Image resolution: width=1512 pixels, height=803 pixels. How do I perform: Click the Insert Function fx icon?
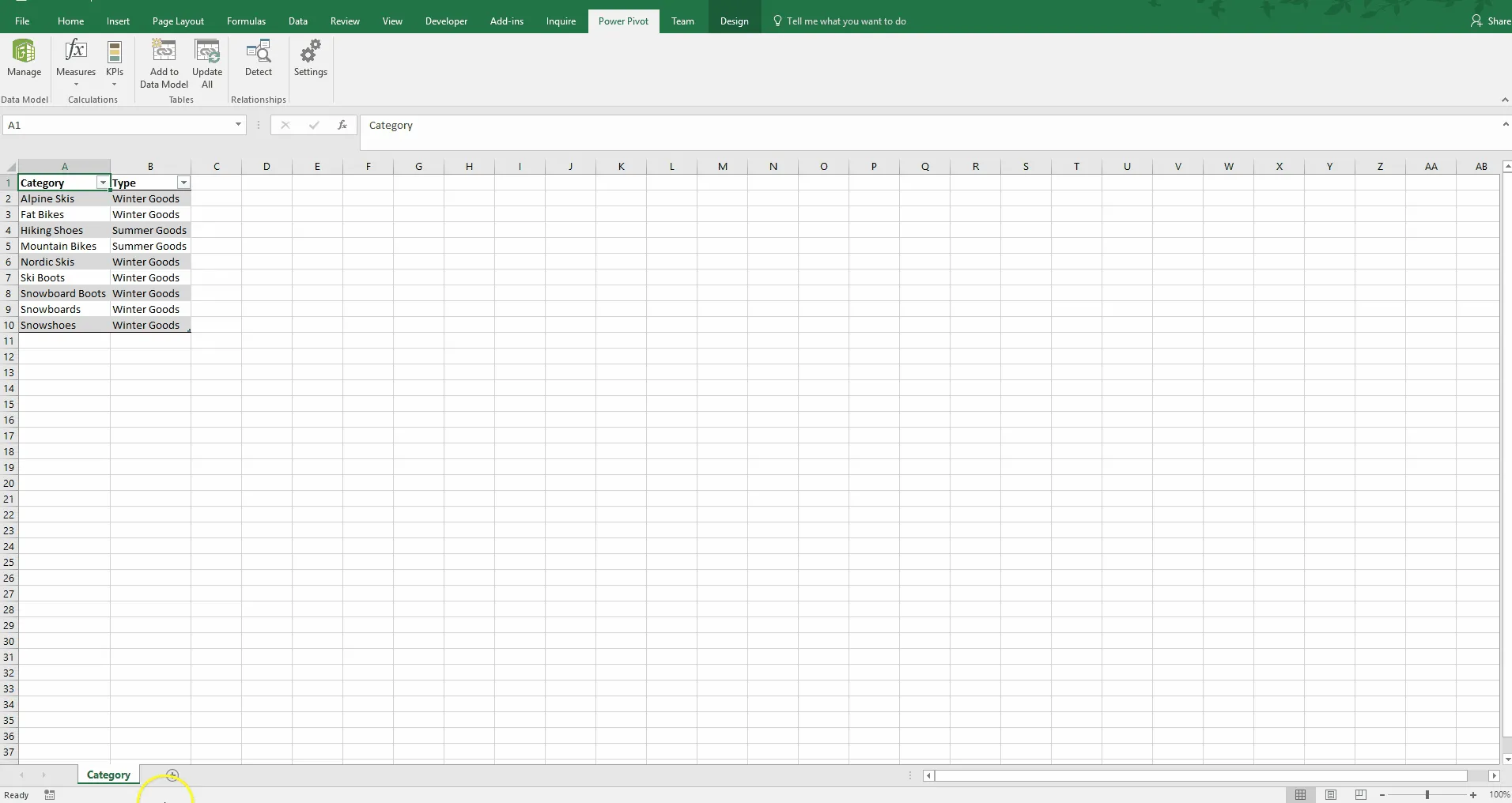click(342, 125)
